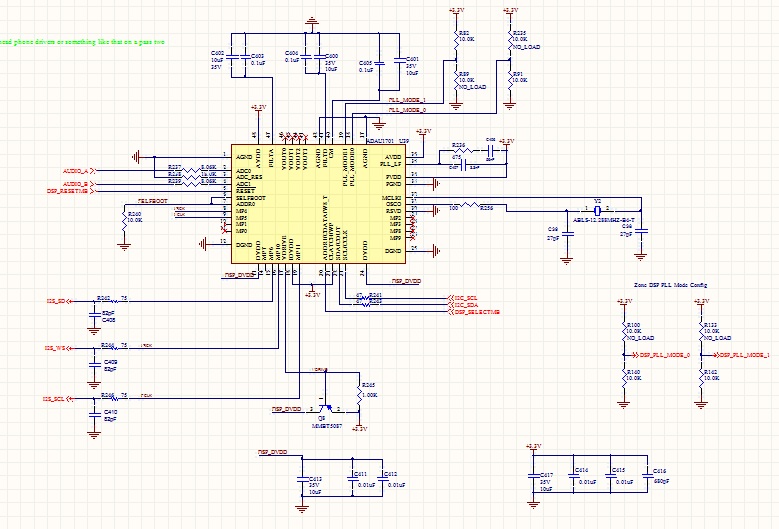
Task: Click the AUDIO_A port
Action: [x=79, y=171]
